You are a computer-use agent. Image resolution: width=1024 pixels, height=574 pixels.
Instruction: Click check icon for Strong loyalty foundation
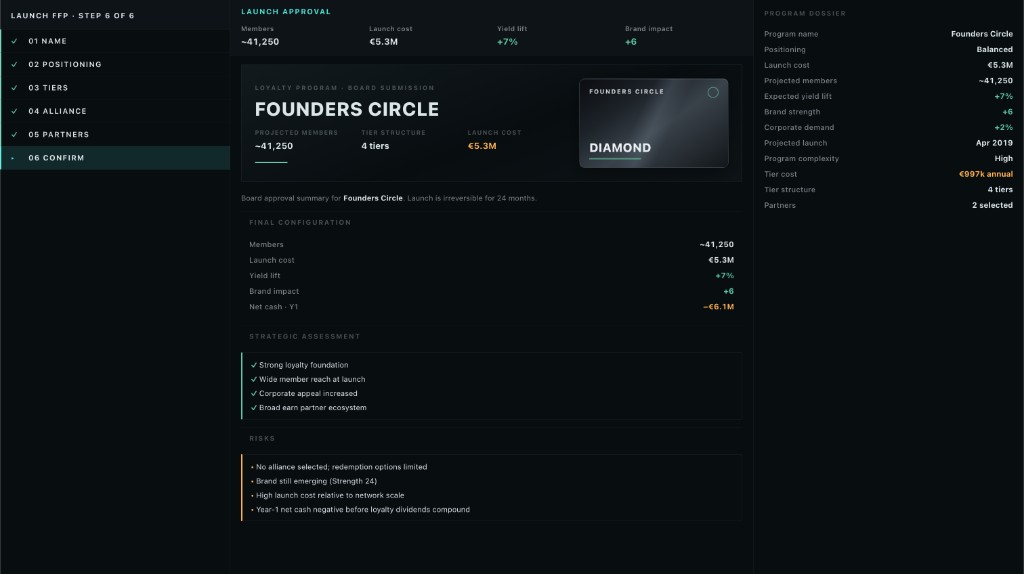point(254,365)
